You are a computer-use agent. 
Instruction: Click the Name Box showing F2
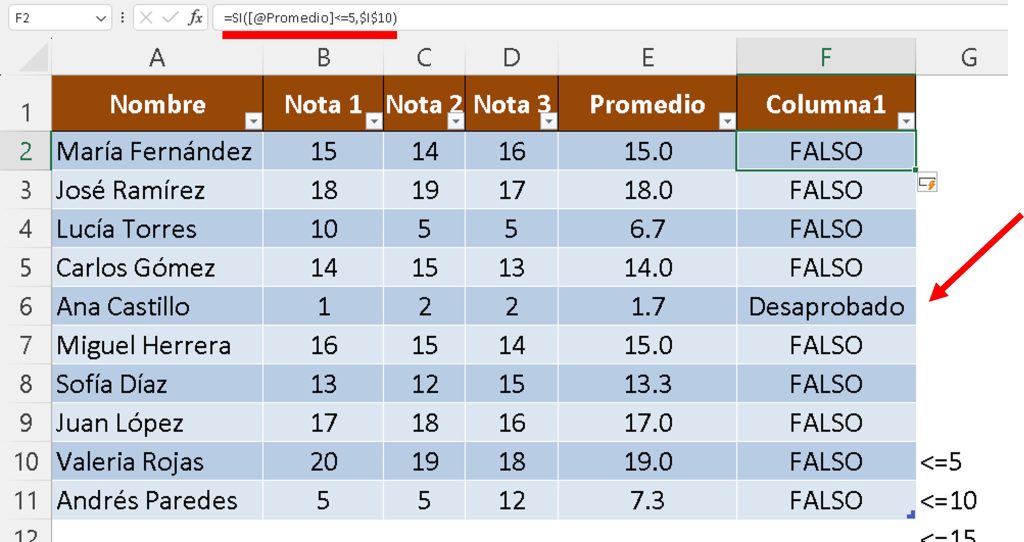click(50, 18)
